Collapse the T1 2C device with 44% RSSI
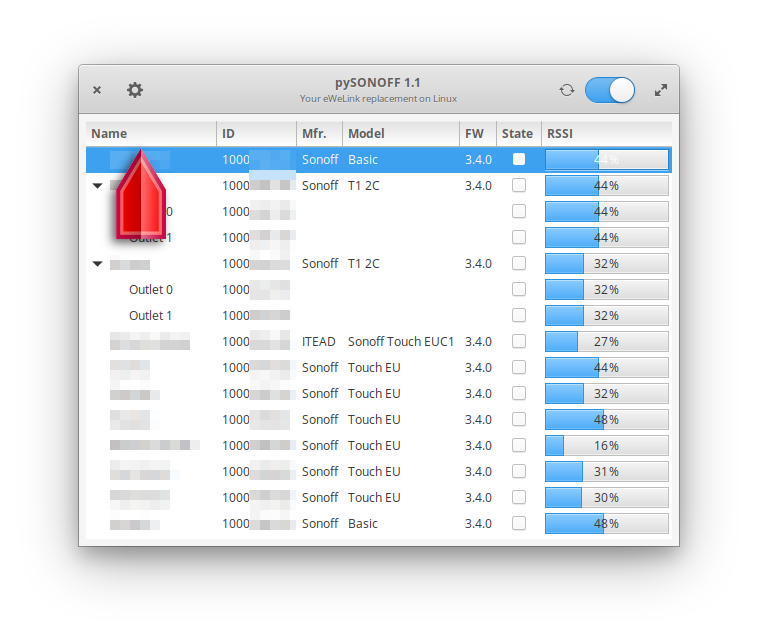This screenshot has height=639, width=758. (x=98, y=186)
